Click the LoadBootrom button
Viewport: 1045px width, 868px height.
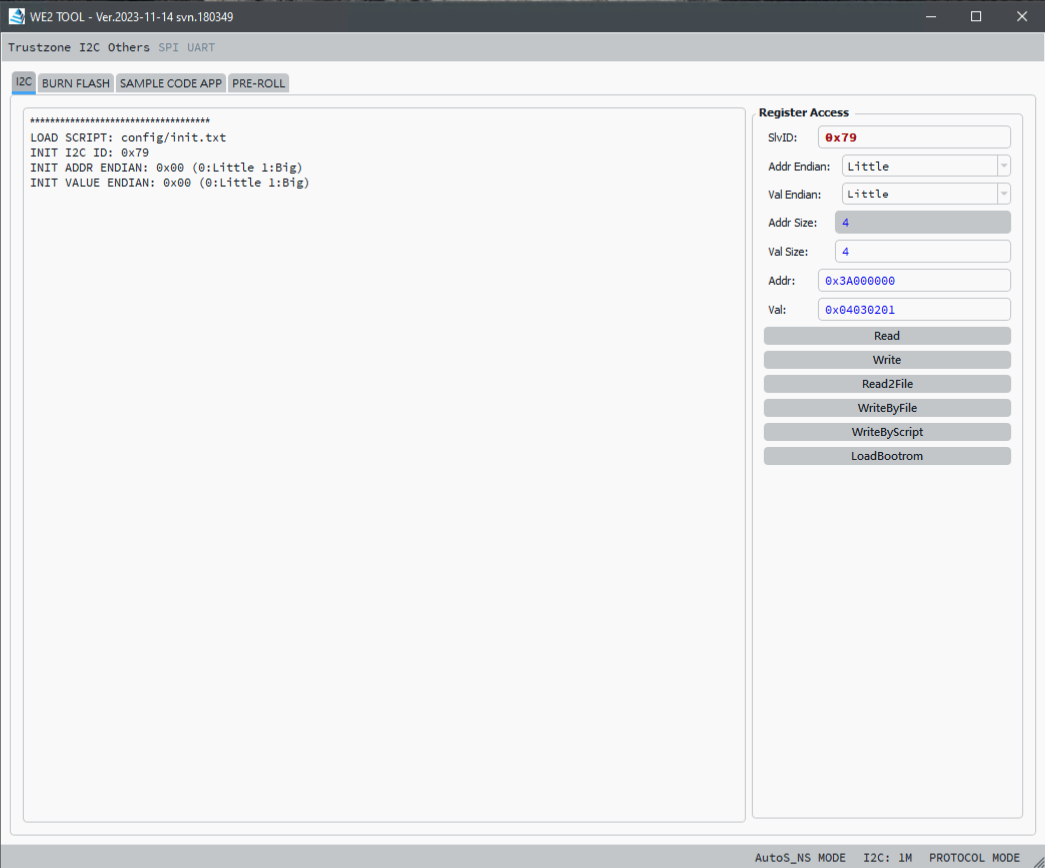click(x=887, y=456)
